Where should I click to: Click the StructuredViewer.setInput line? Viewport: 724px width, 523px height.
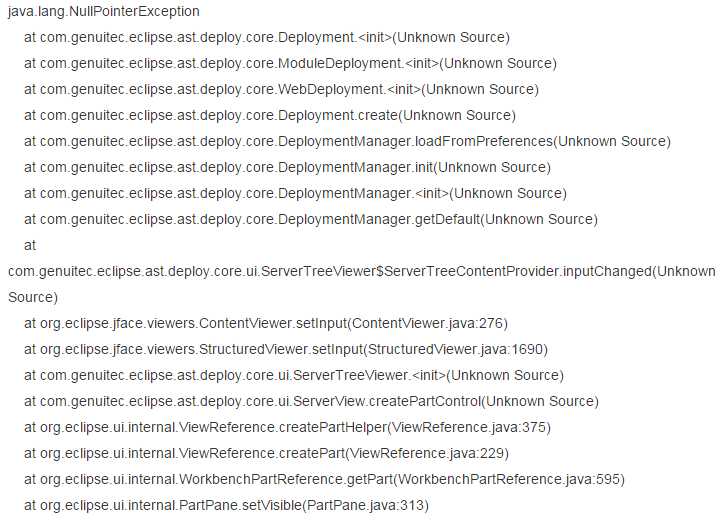[286, 349]
